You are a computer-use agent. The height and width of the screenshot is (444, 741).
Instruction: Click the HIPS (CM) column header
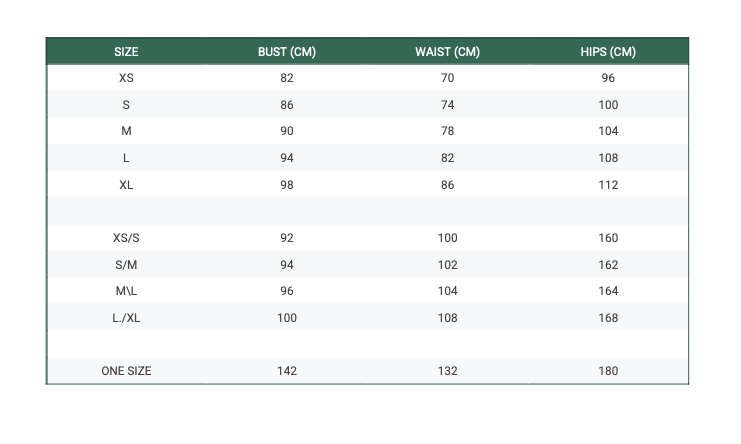pyautogui.click(x=608, y=52)
